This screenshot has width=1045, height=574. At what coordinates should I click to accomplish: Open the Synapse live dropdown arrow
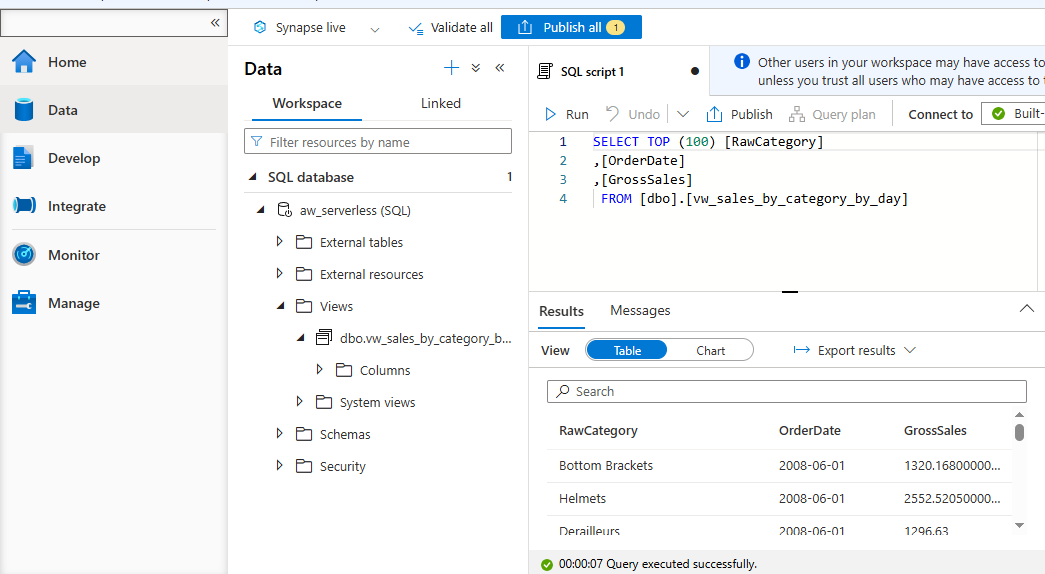(375, 29)
